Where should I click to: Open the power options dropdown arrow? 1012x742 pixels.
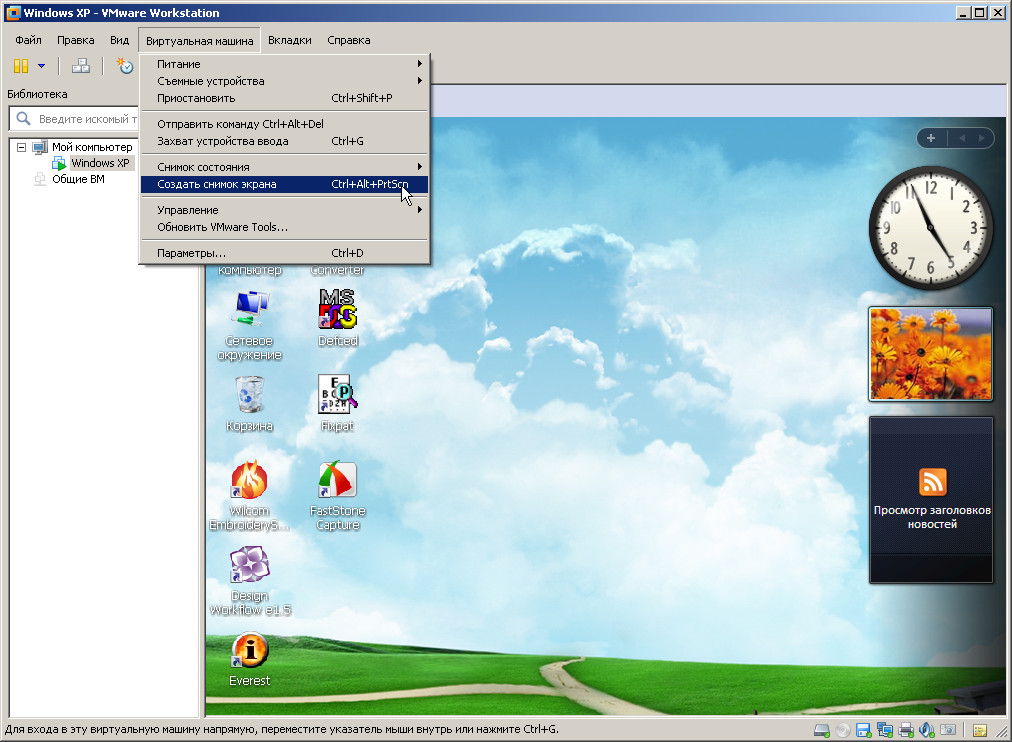click(x=41, y=66)
